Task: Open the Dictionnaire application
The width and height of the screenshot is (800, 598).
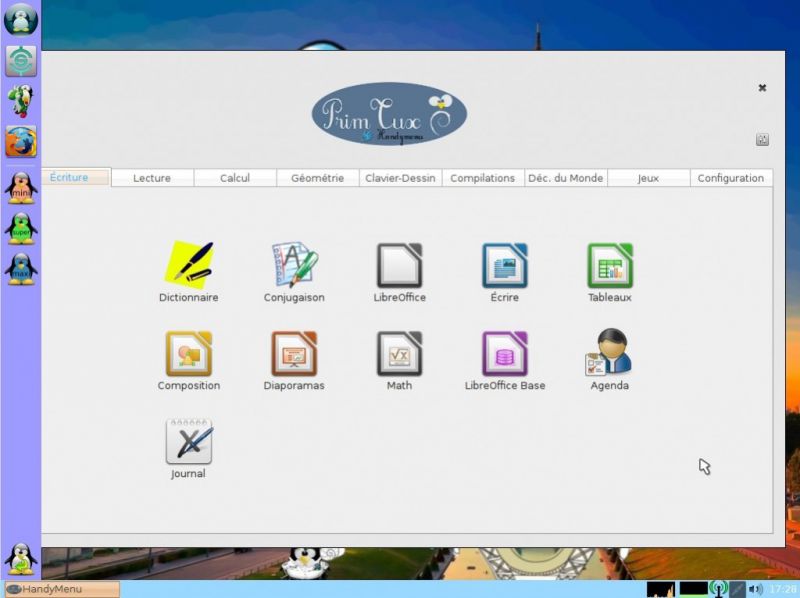Action: 188,271
